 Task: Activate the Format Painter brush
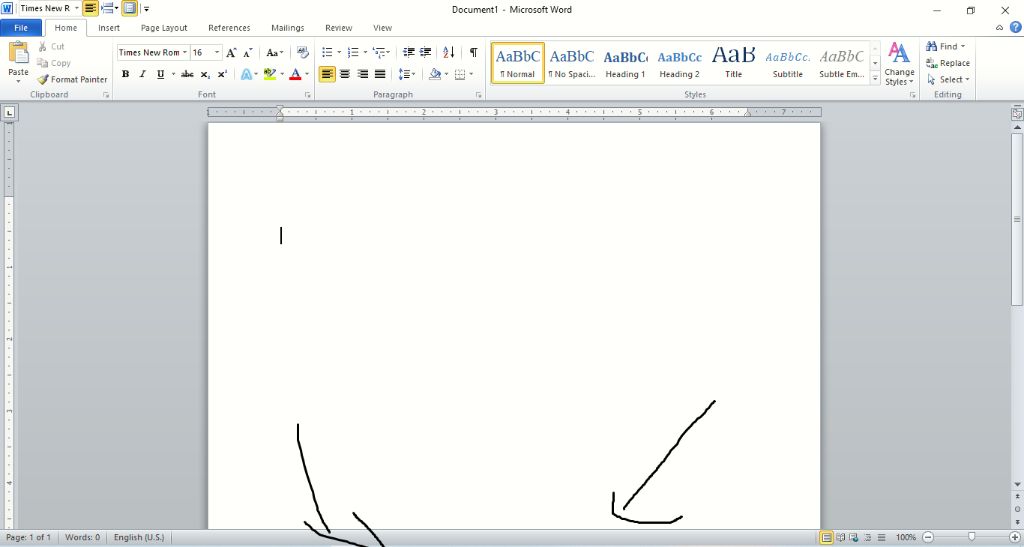(72, 79)
